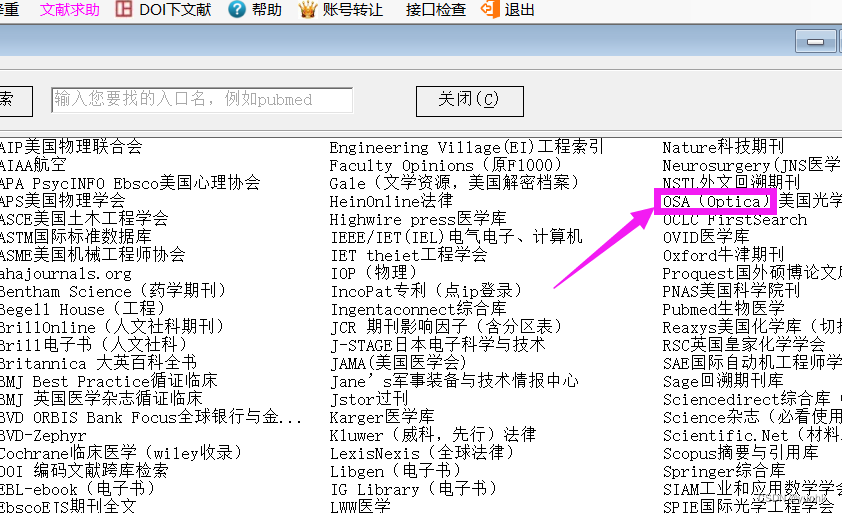Select Sage回溯期刊库
The width and height of the screenshot is (842, 513).
(x=723, y=381)
